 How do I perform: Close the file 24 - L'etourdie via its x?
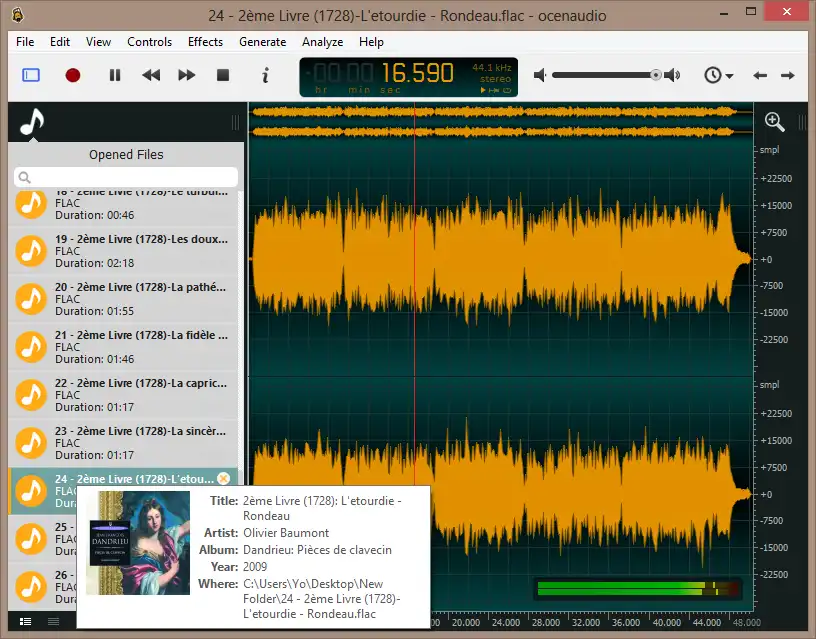tap(225, 478)
